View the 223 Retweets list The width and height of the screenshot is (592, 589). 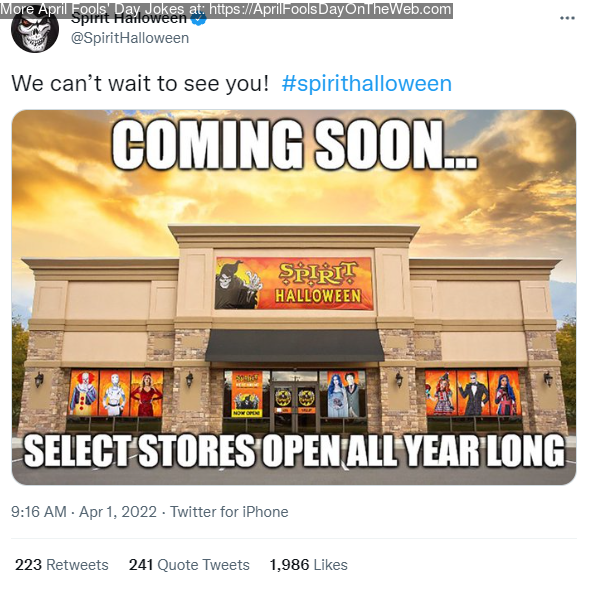(x=62, y=565)
